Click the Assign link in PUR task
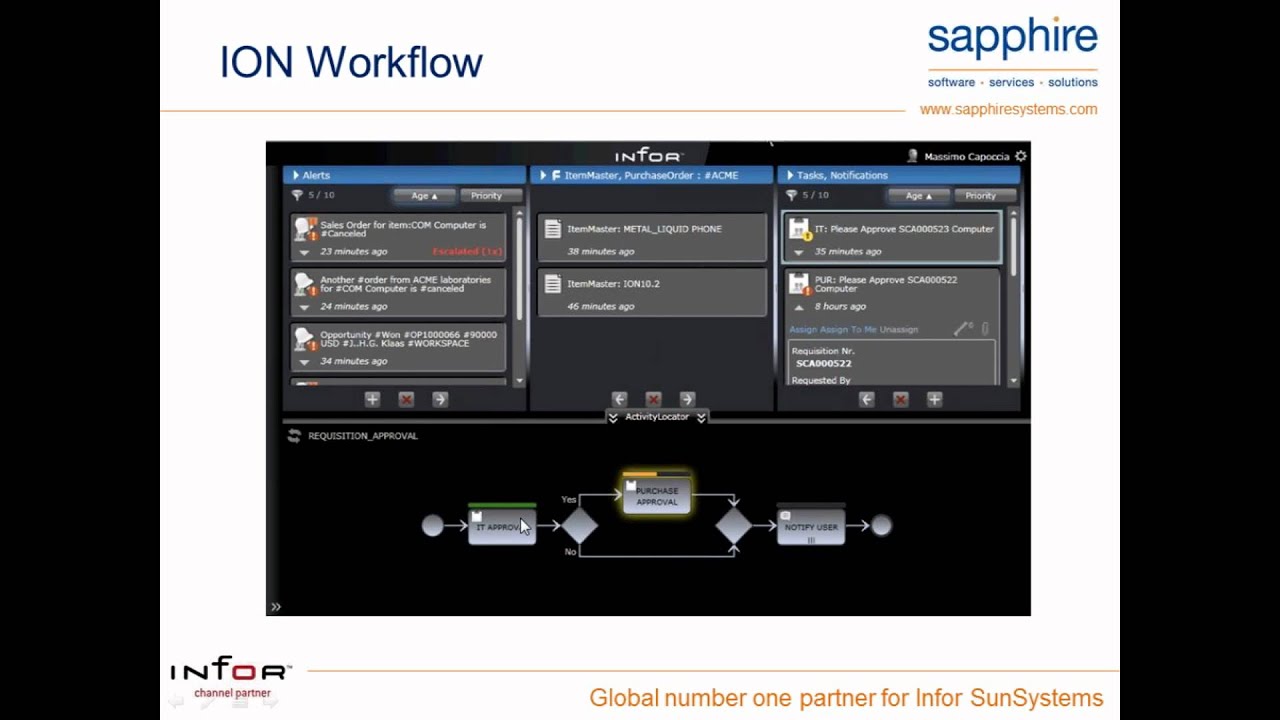Viewport: 1280px width, 720px height. pyautogui.click(x=803, y=330)
